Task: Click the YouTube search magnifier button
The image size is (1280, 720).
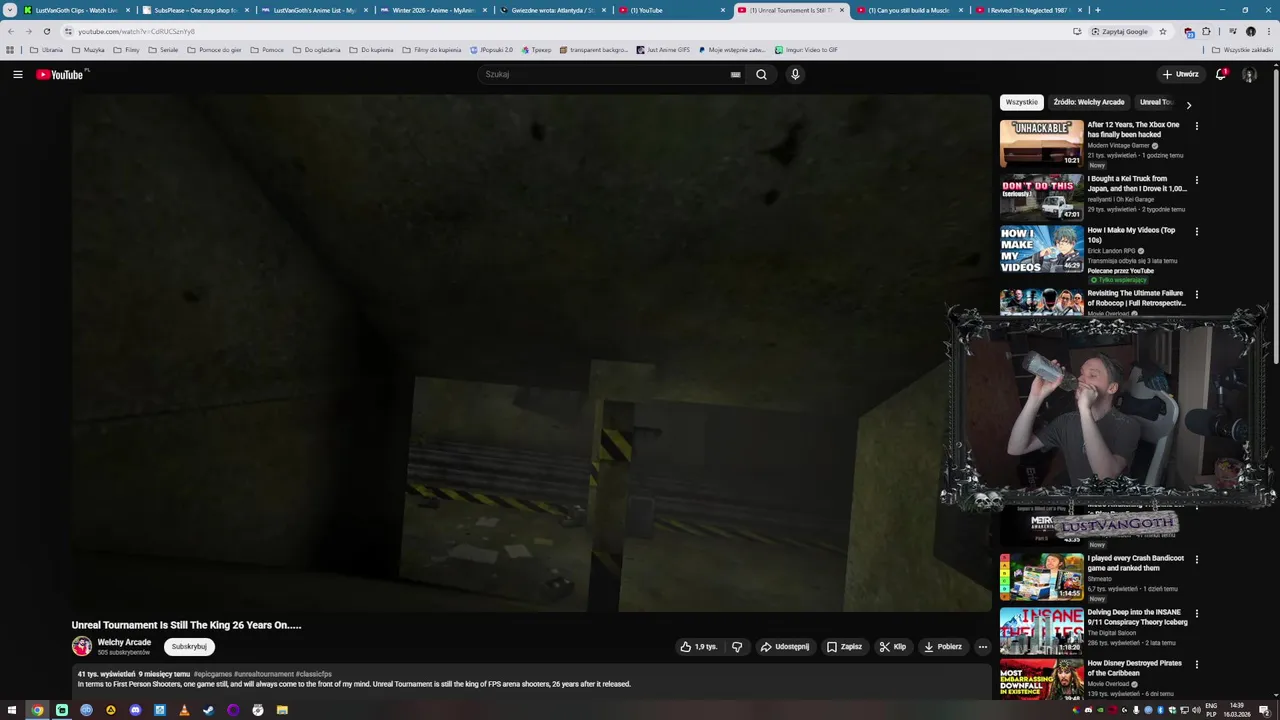Action: click(761, 74)
